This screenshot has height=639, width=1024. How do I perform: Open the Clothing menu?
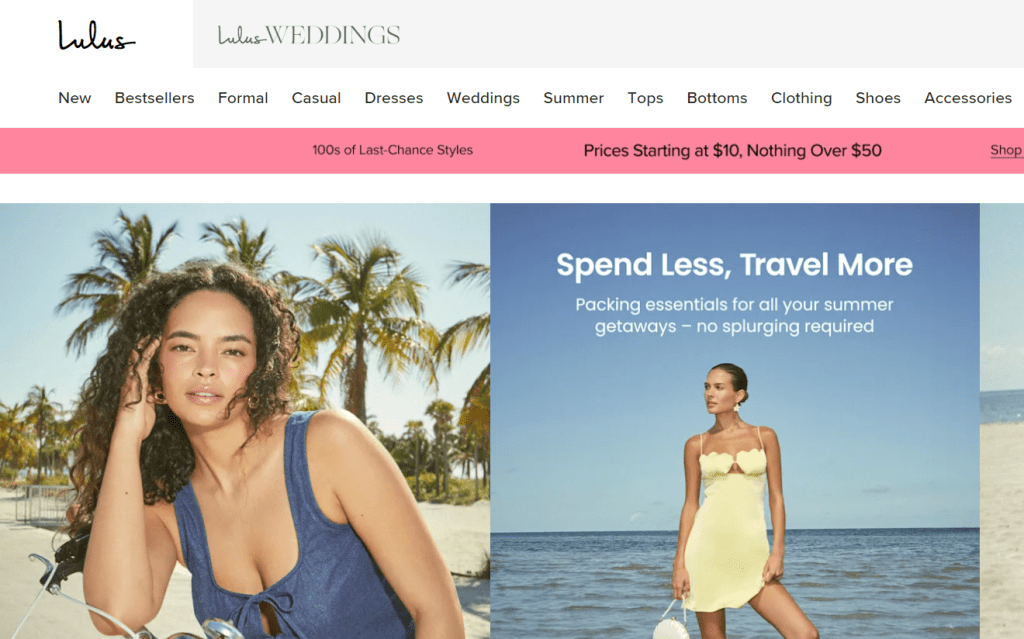pyautogui.click(x=801, y=98)
